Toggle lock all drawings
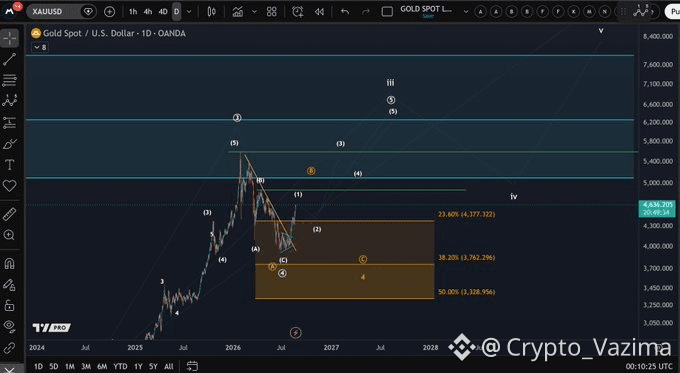Image resolution: width=680 pixels, height=373 pixels. (x=10, y=305)
